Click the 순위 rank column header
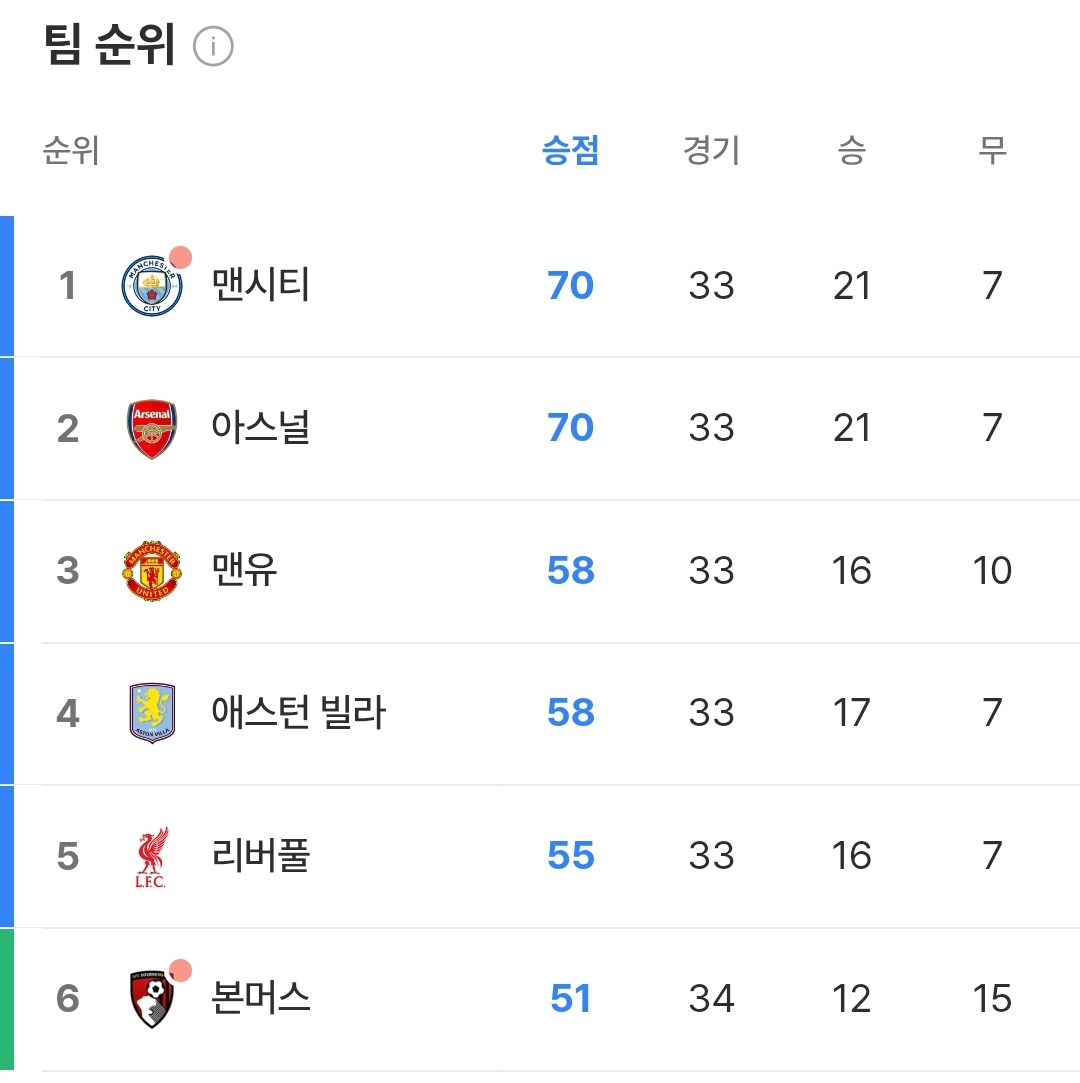 pos(70,151)
